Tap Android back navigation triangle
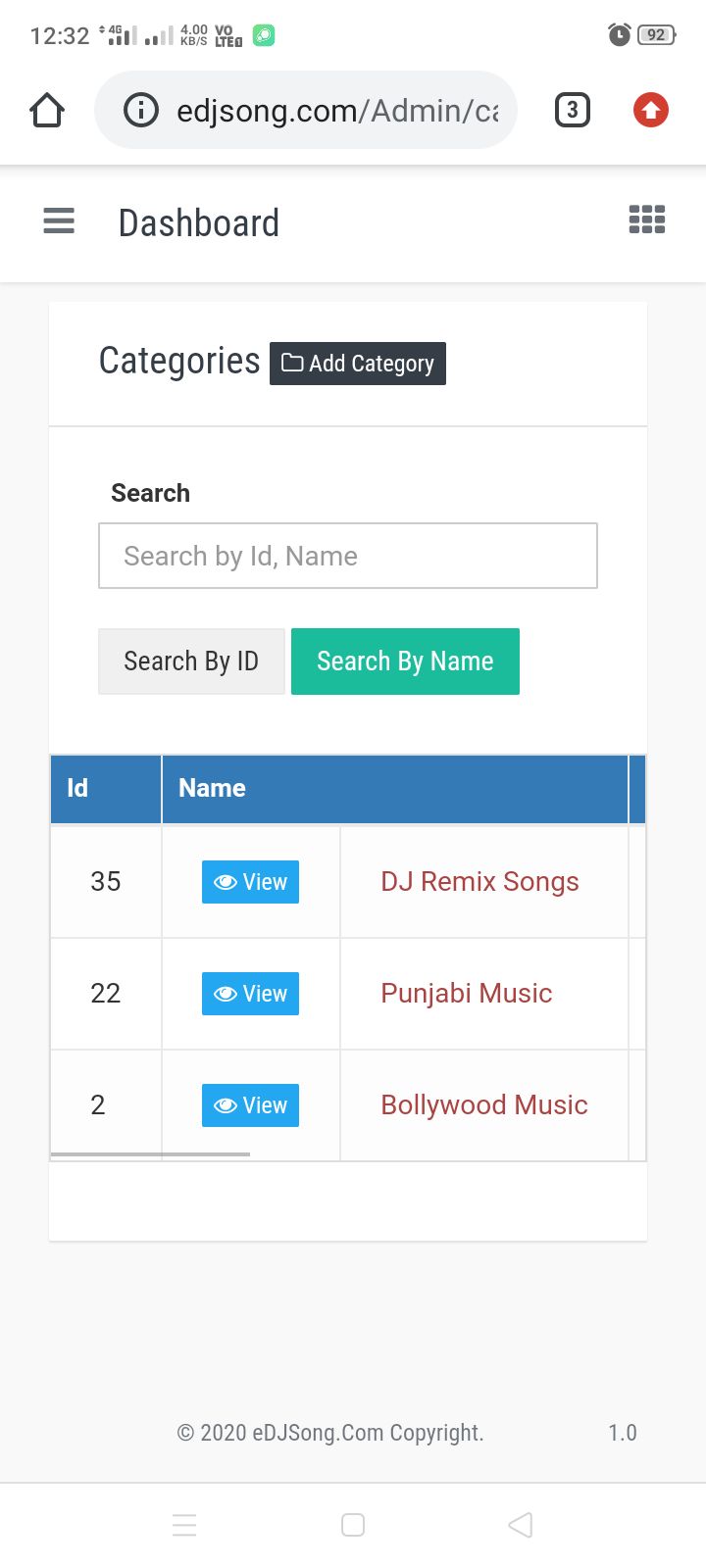The height and width of the screenshot is (1568, 706). [x=521, y=1525]
